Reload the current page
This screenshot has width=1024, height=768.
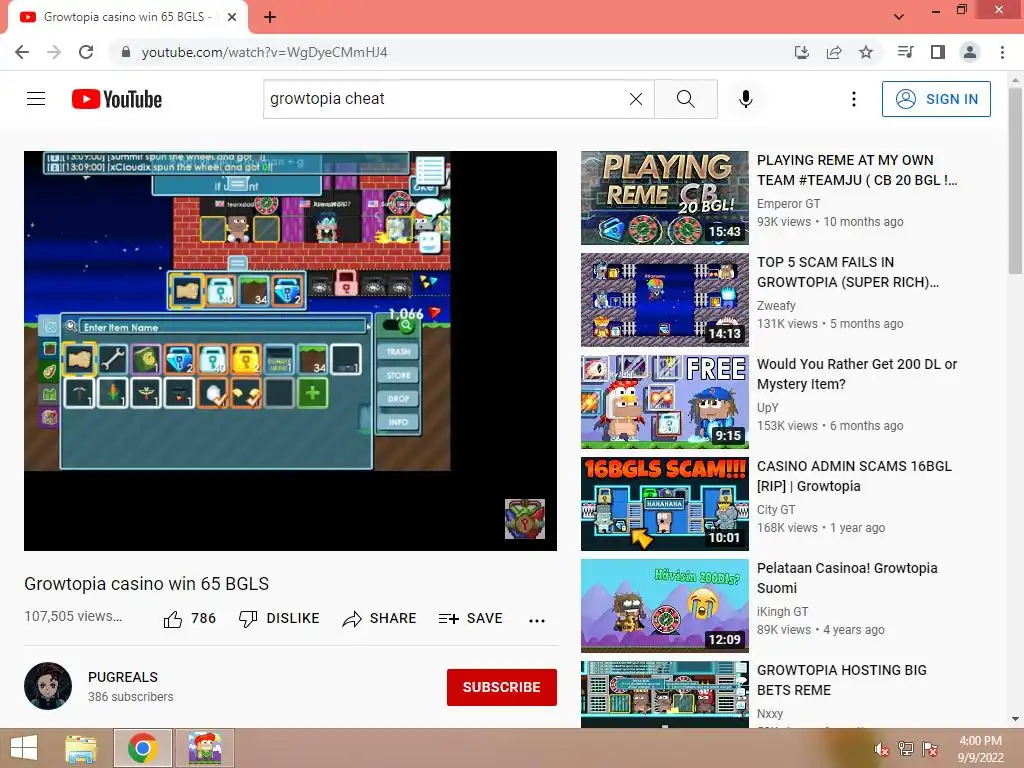[86, 52]
